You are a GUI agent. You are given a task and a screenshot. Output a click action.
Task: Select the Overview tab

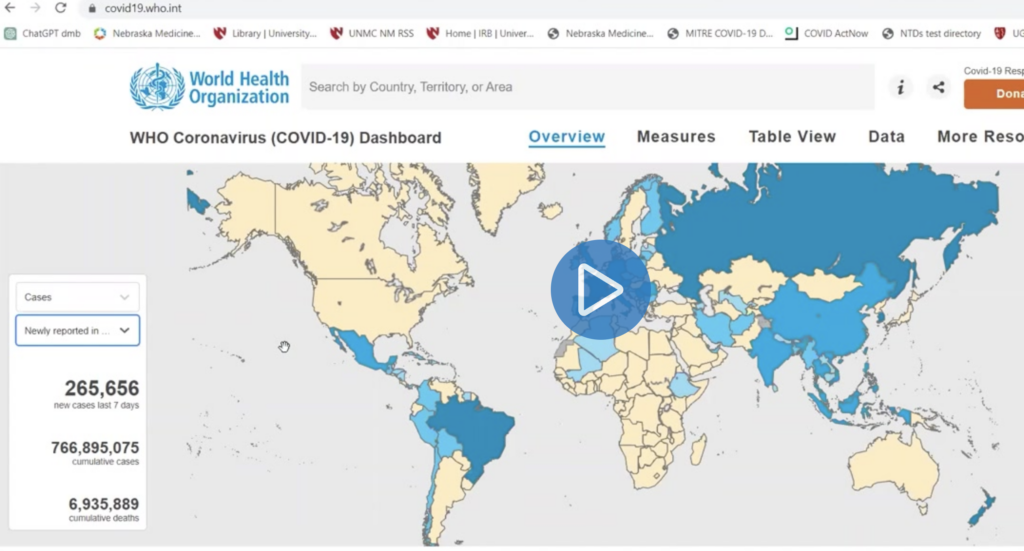pos(566,136)
